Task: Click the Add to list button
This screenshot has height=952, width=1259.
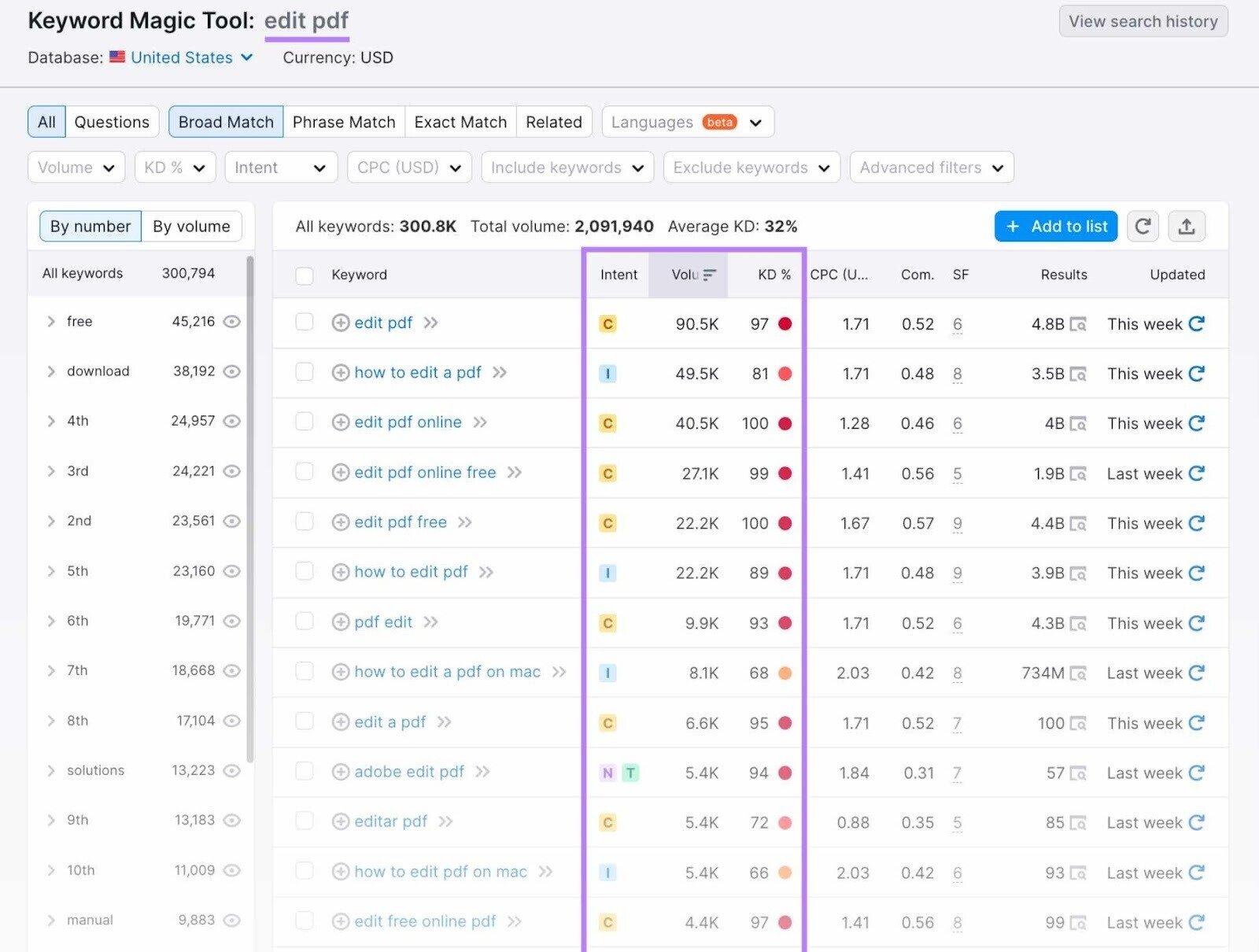Action: (x=1055, y=227)
